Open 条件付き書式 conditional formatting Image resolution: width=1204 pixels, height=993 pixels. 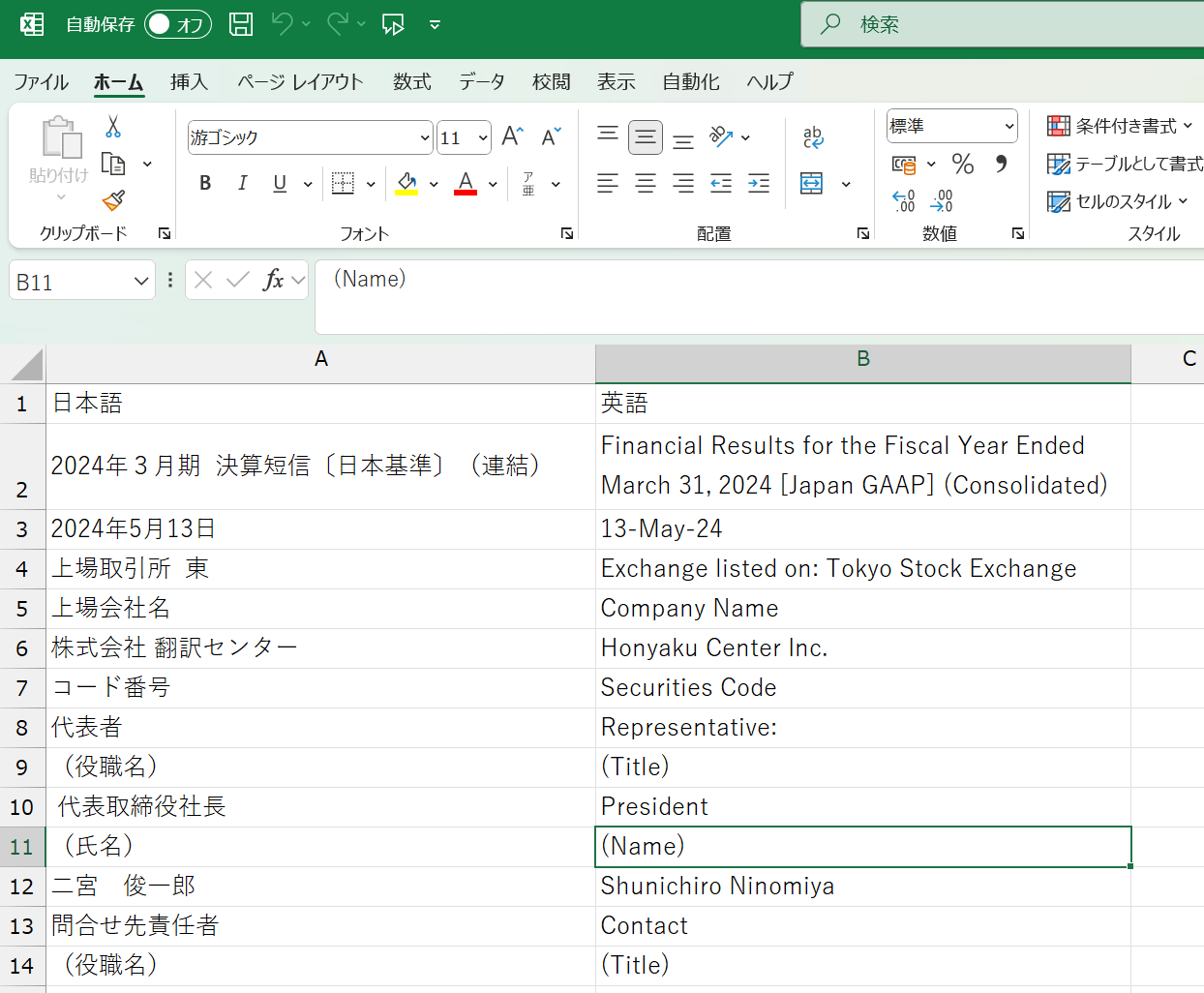pyautogui.click(x=1120, y=126)
